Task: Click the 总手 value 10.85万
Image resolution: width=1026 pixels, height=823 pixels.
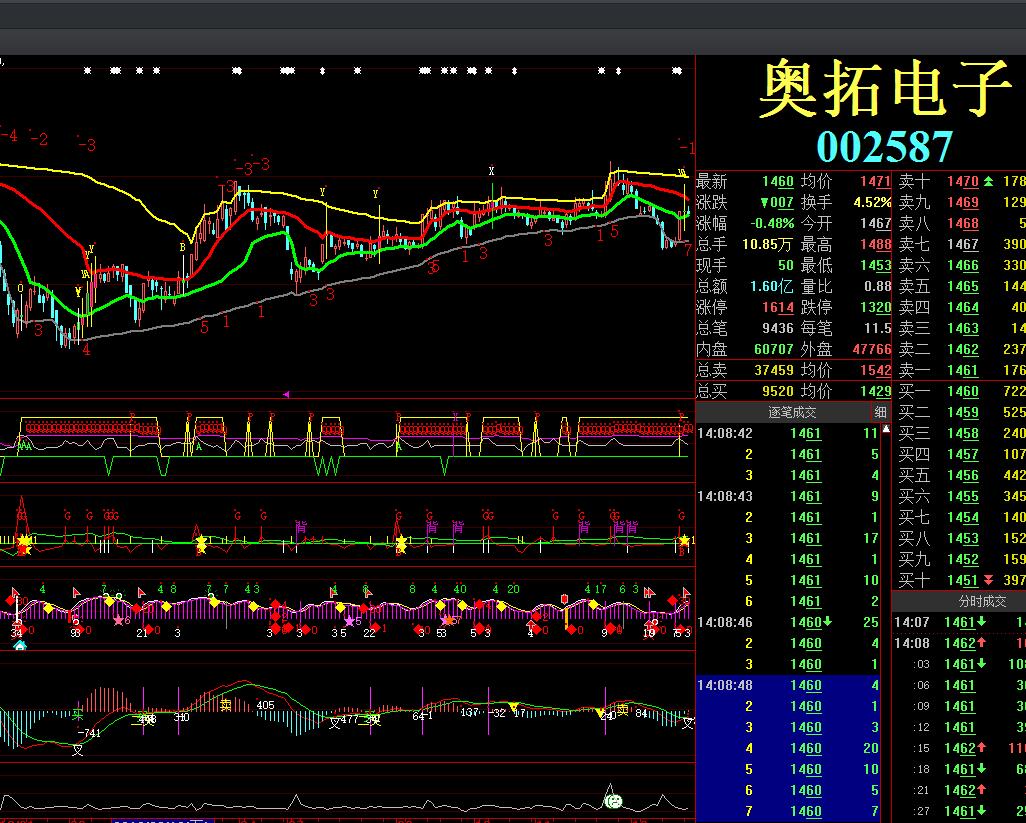Action: coord(767,244)
